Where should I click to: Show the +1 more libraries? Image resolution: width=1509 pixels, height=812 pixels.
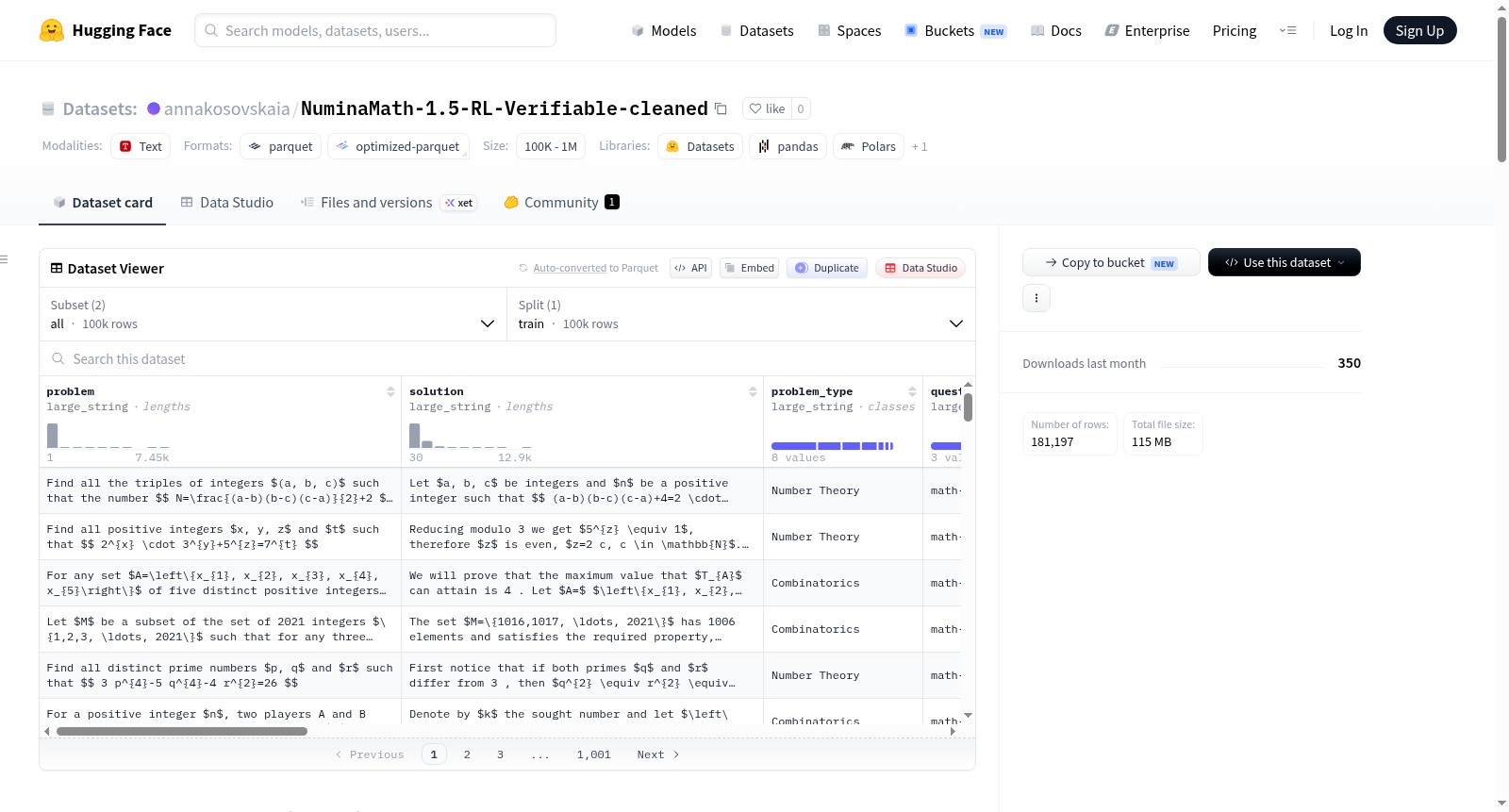[x=920, y=146]
